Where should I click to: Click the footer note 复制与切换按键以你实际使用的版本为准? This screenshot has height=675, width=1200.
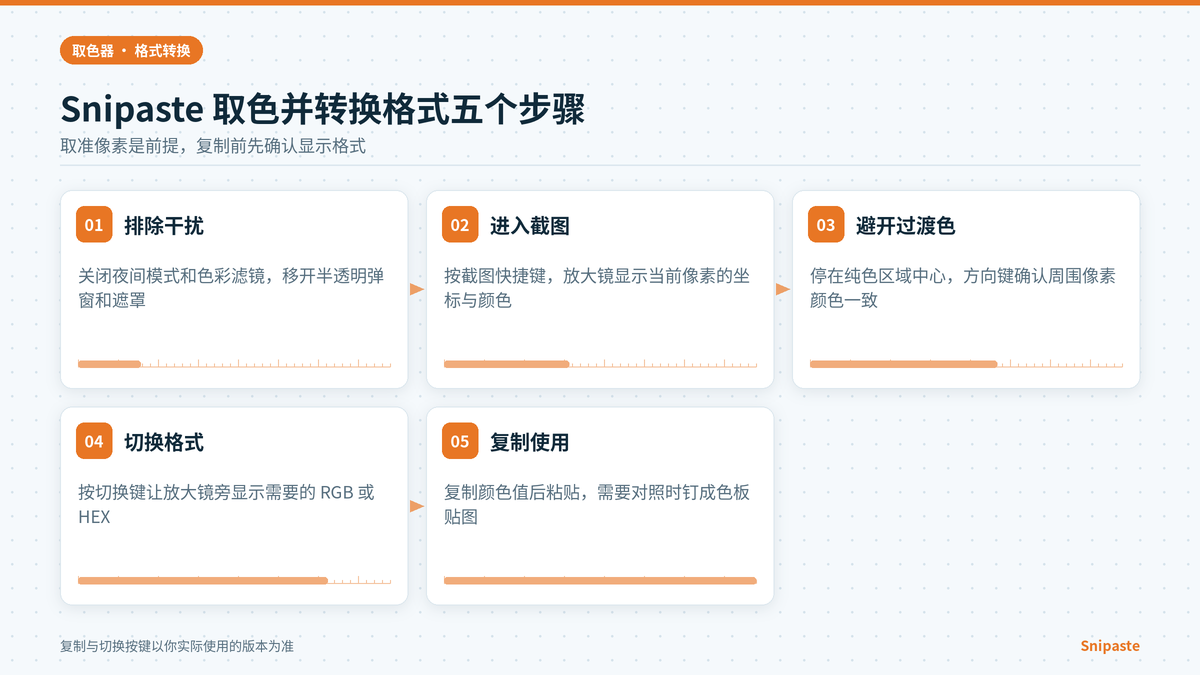(177, 646)
